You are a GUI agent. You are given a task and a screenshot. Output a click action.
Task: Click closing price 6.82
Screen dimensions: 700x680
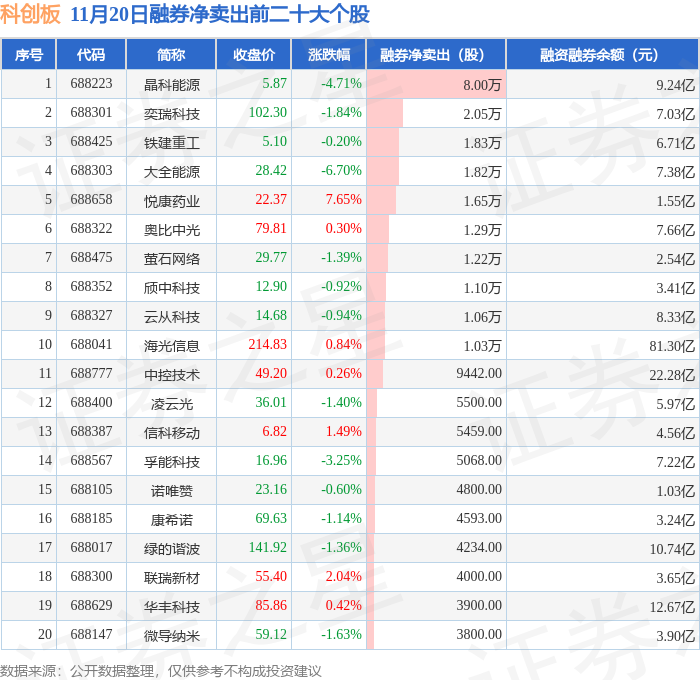point(275,432)
